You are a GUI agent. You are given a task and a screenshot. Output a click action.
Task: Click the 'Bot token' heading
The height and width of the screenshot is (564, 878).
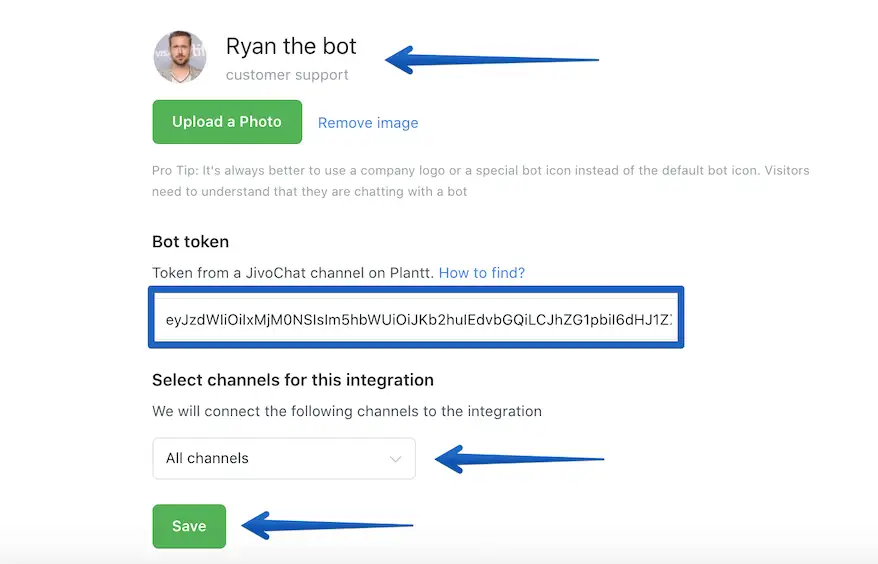click(x=190, y=241)
